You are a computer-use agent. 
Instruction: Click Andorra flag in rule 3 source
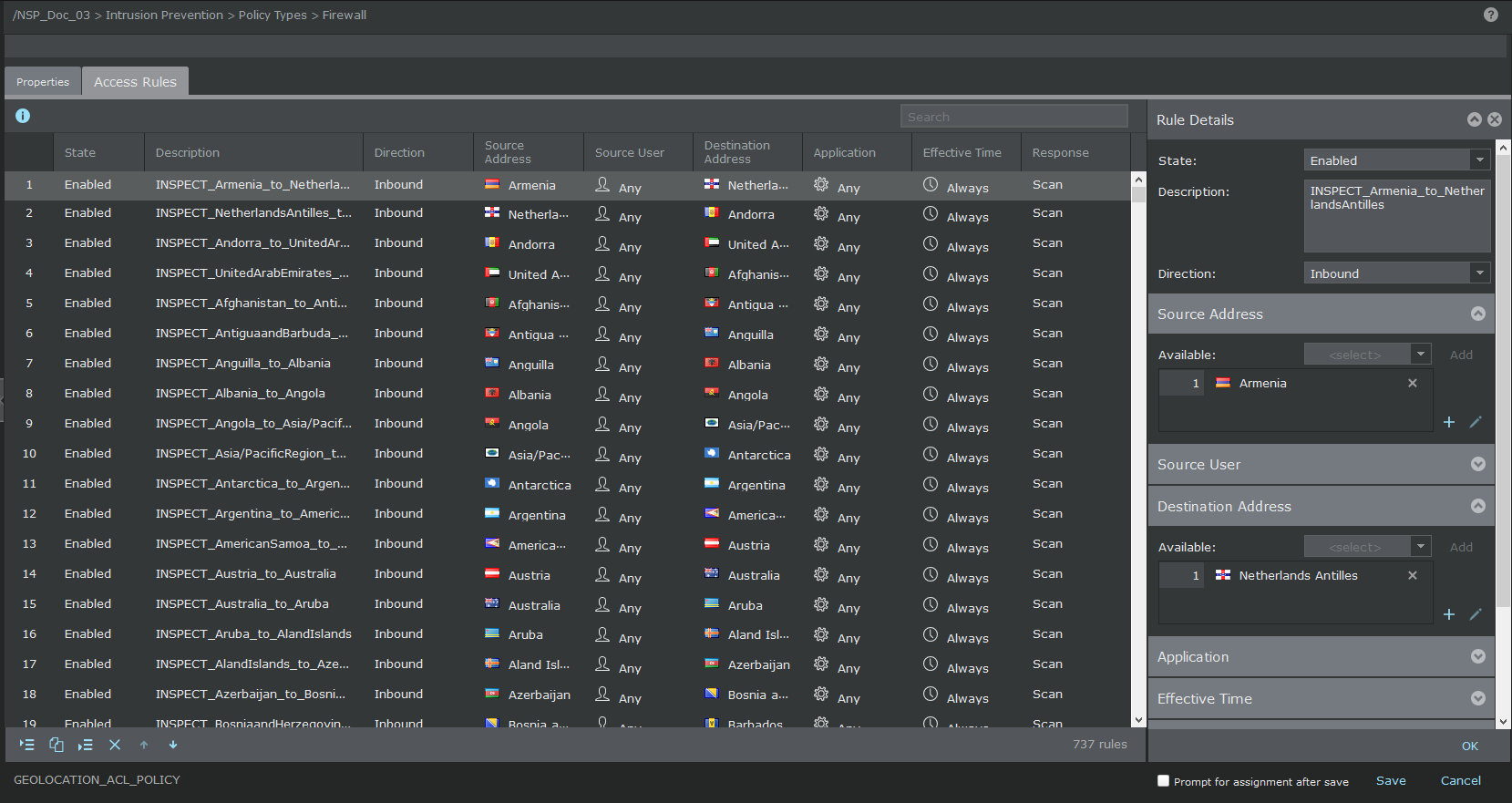tap(492, 243)
